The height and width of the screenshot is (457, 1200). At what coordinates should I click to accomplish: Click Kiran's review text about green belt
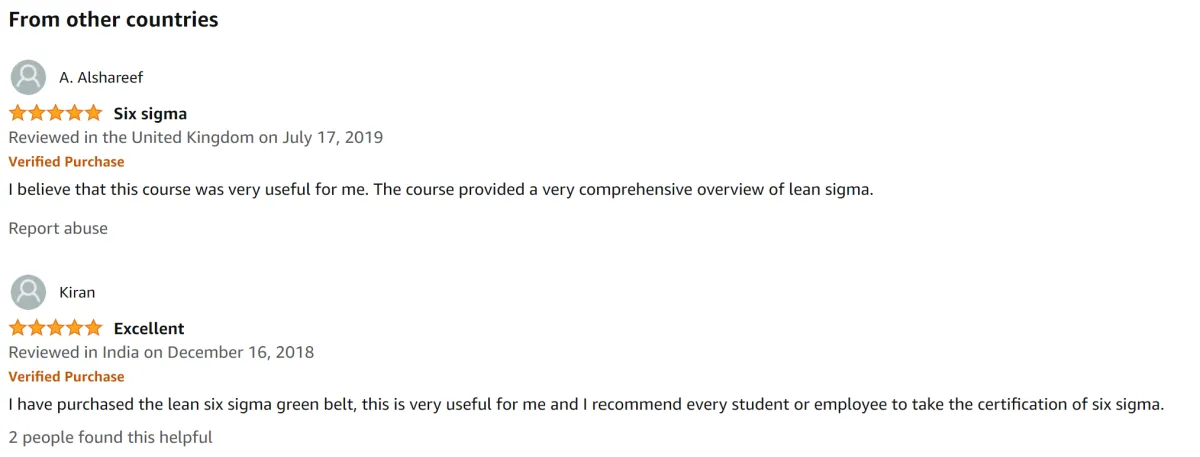[x=587, y=405]
